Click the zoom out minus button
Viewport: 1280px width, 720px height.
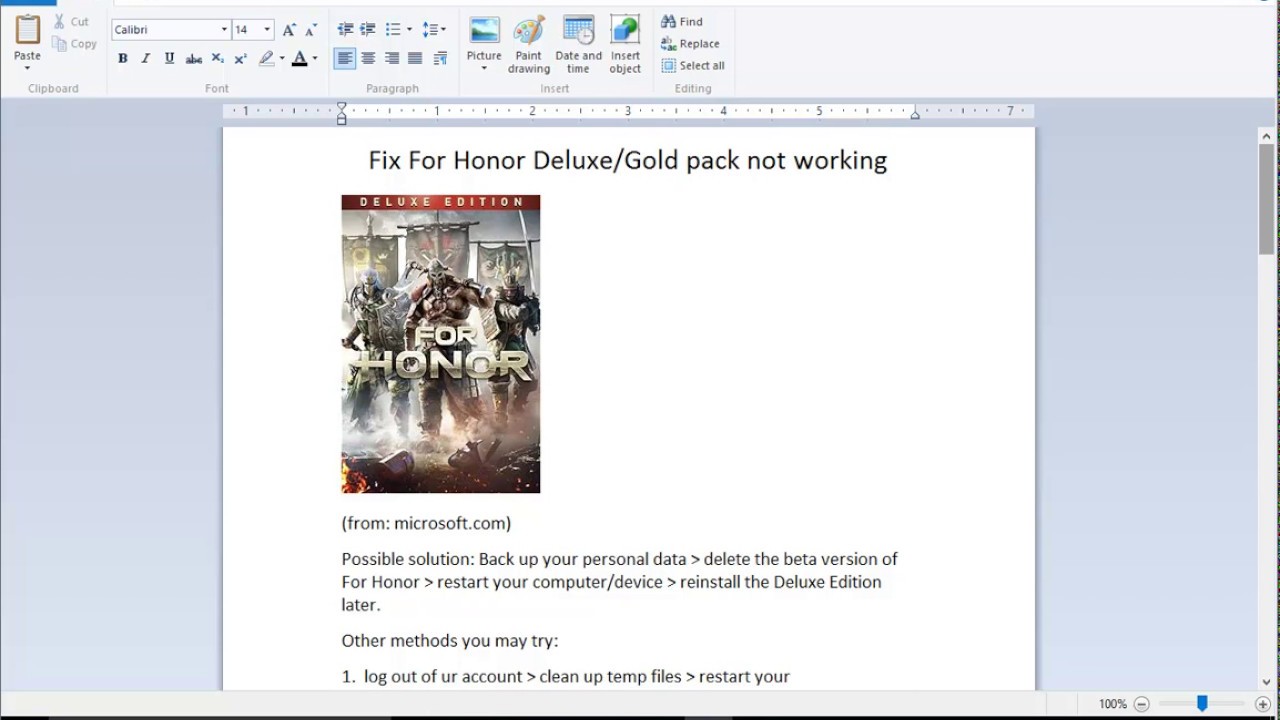point(1142,704)
